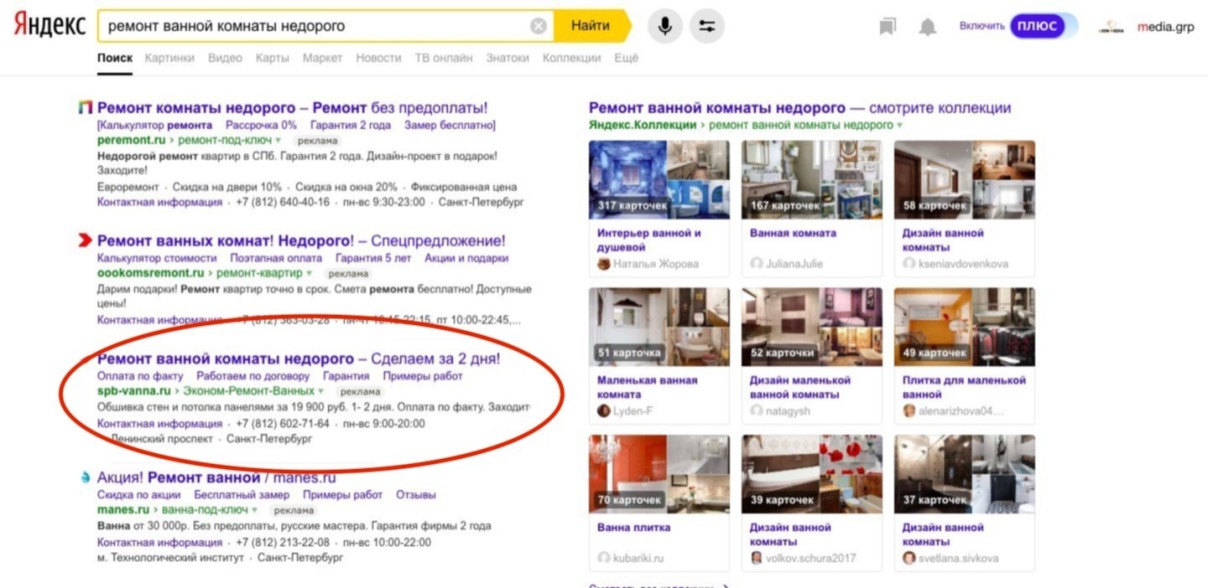The image size is (1208, 588).
Task: Open the Маркет tab
Action: tap(322, 58)
